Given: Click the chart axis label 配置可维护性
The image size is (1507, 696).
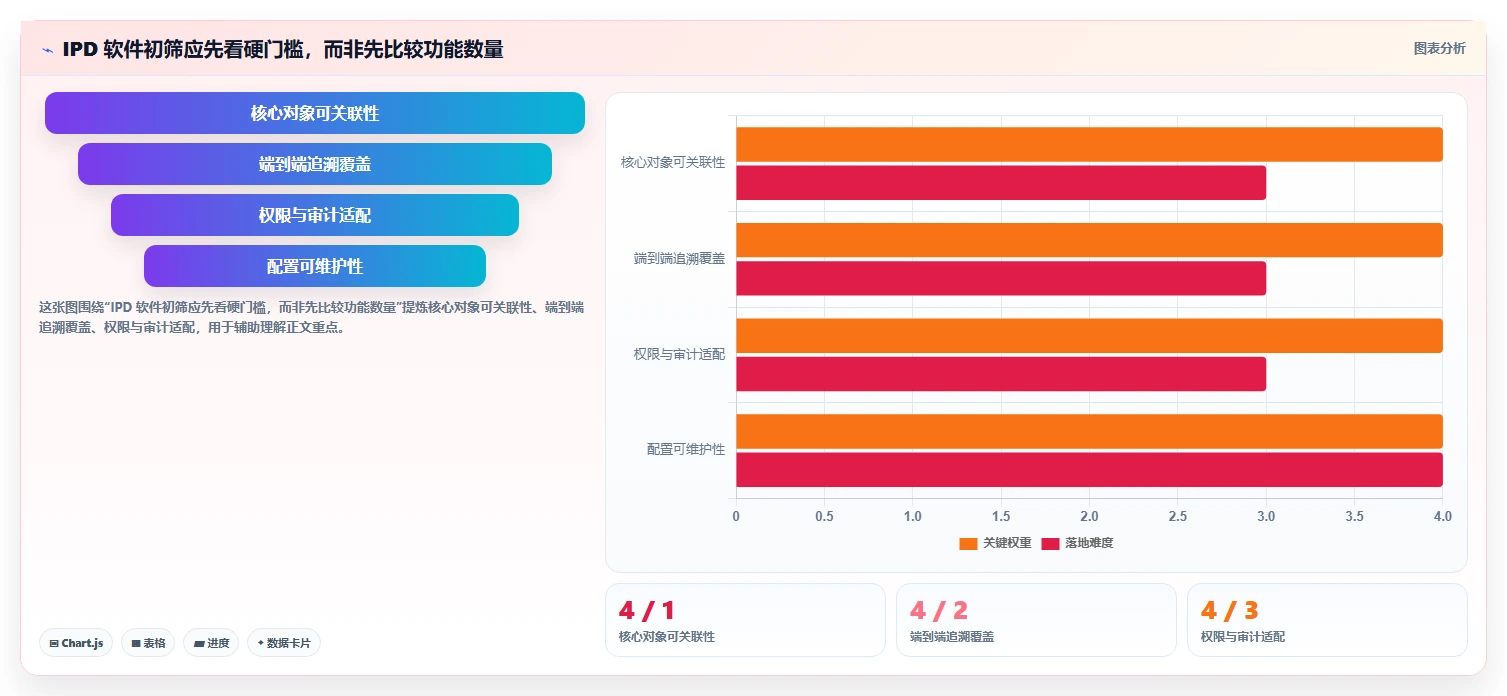Looking at the screenshot, I should pos(685,450).
